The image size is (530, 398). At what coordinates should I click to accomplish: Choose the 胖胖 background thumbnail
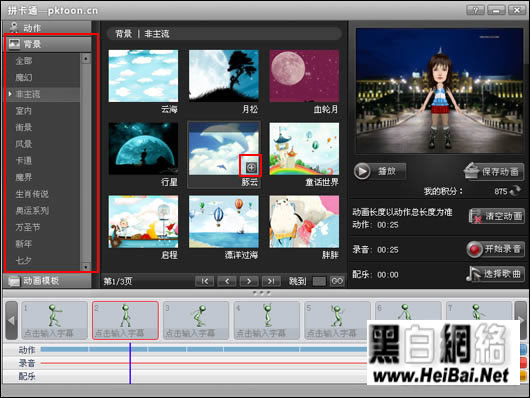pyautogui.click(x=304, y=221)
